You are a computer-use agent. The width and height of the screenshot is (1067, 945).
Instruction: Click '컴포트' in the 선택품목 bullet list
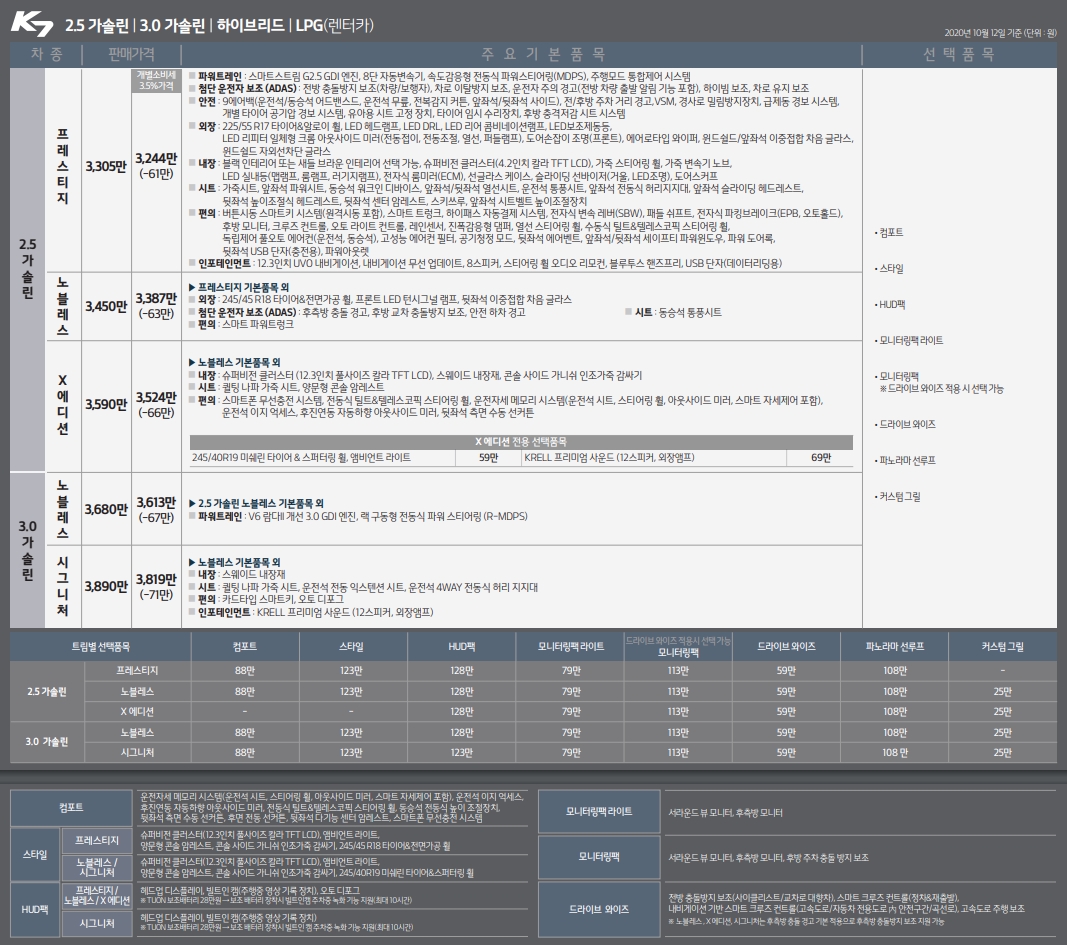(x=891, y=233)
